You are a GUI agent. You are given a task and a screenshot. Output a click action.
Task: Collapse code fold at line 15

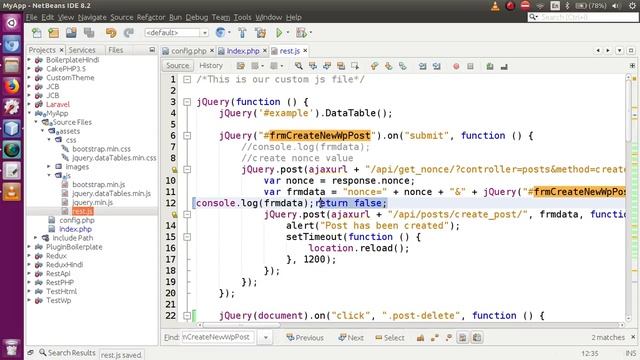point(187,237)
